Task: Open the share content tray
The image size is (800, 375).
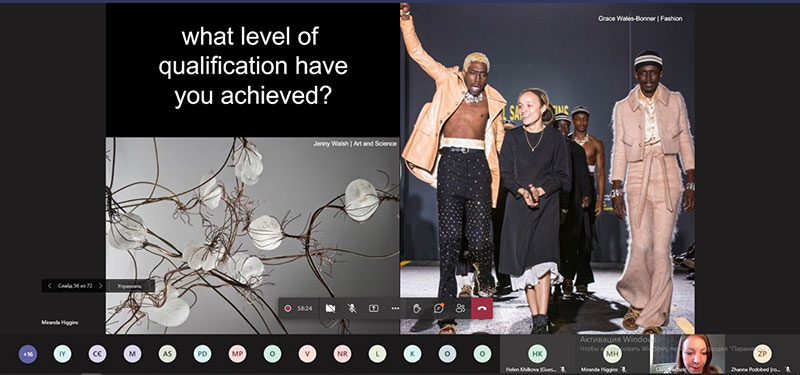Action: [x=374, y=308]
